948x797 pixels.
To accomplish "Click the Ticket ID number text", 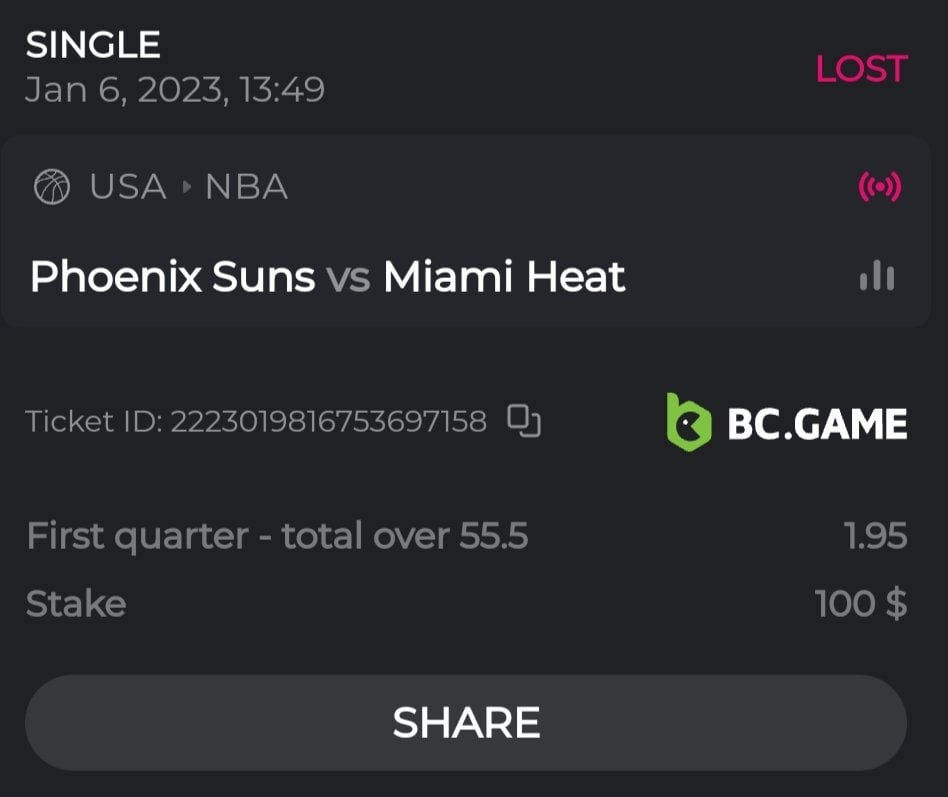I will click(328, 421).
